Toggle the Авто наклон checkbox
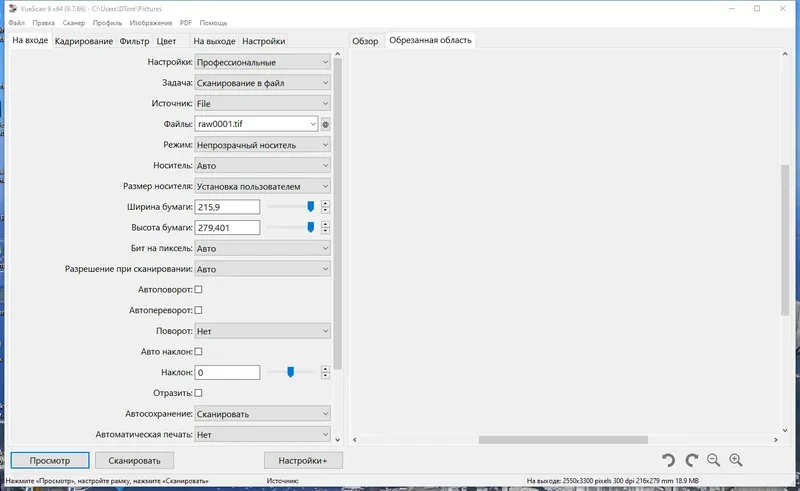800x491 pixels. pos(198,351)
